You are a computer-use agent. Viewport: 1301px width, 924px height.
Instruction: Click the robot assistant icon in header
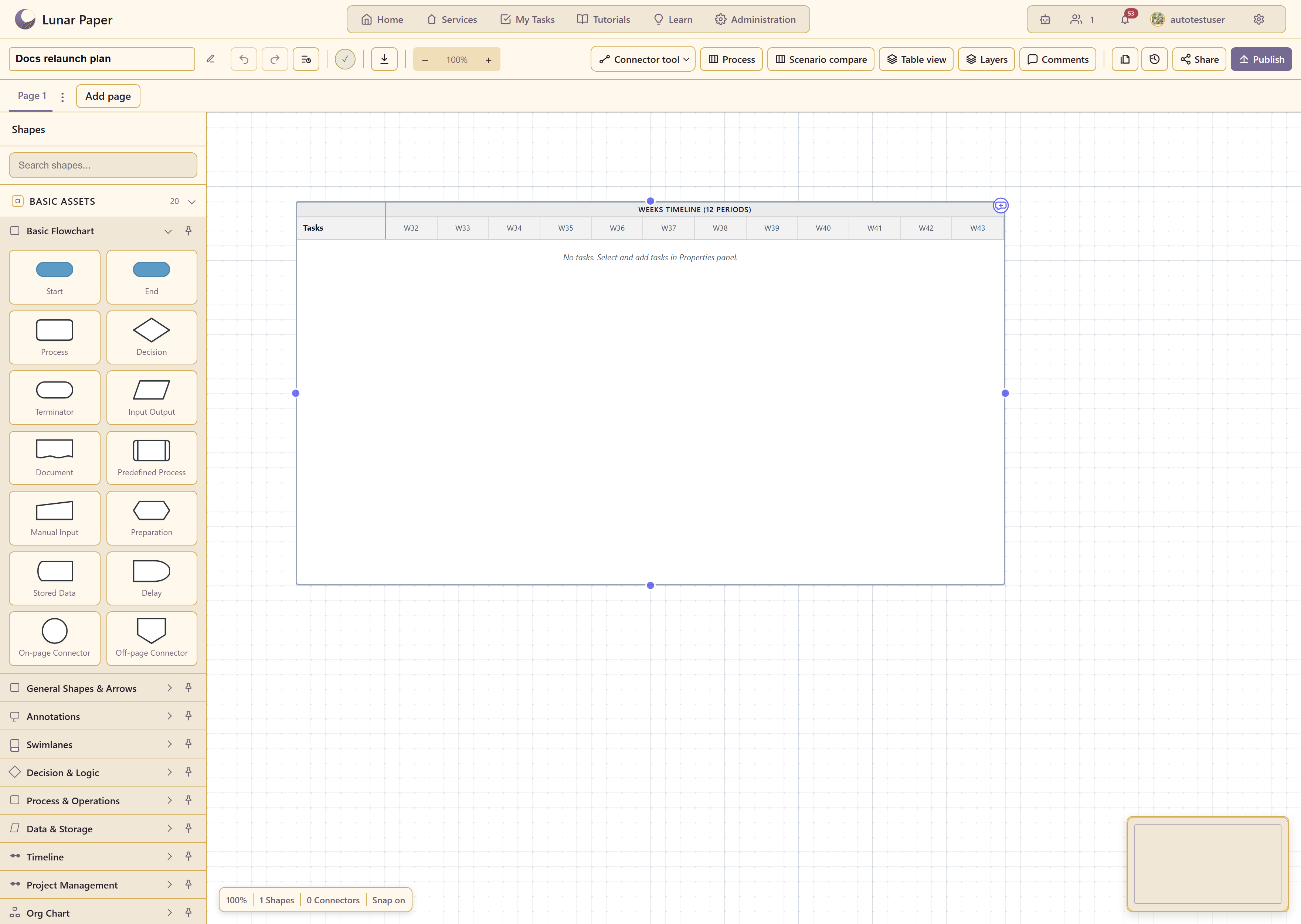tap(1045, 19)
